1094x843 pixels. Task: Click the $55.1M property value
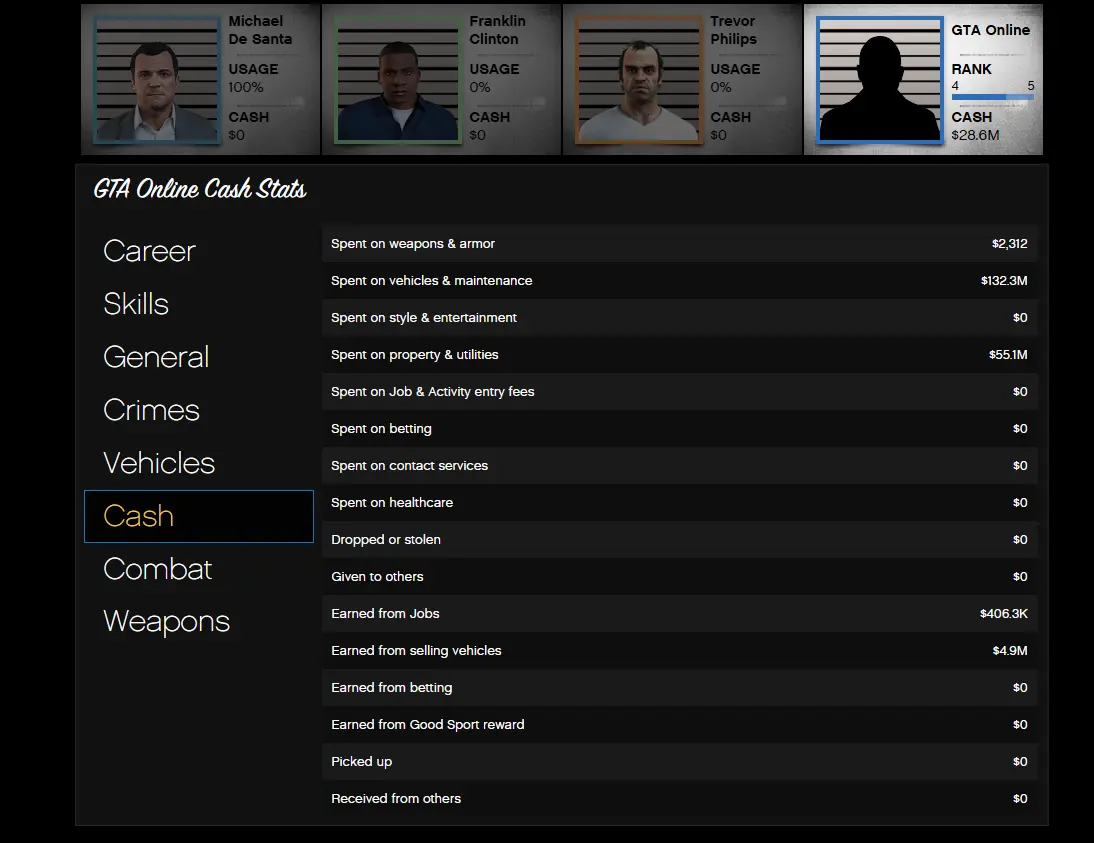coord(1008,355)
